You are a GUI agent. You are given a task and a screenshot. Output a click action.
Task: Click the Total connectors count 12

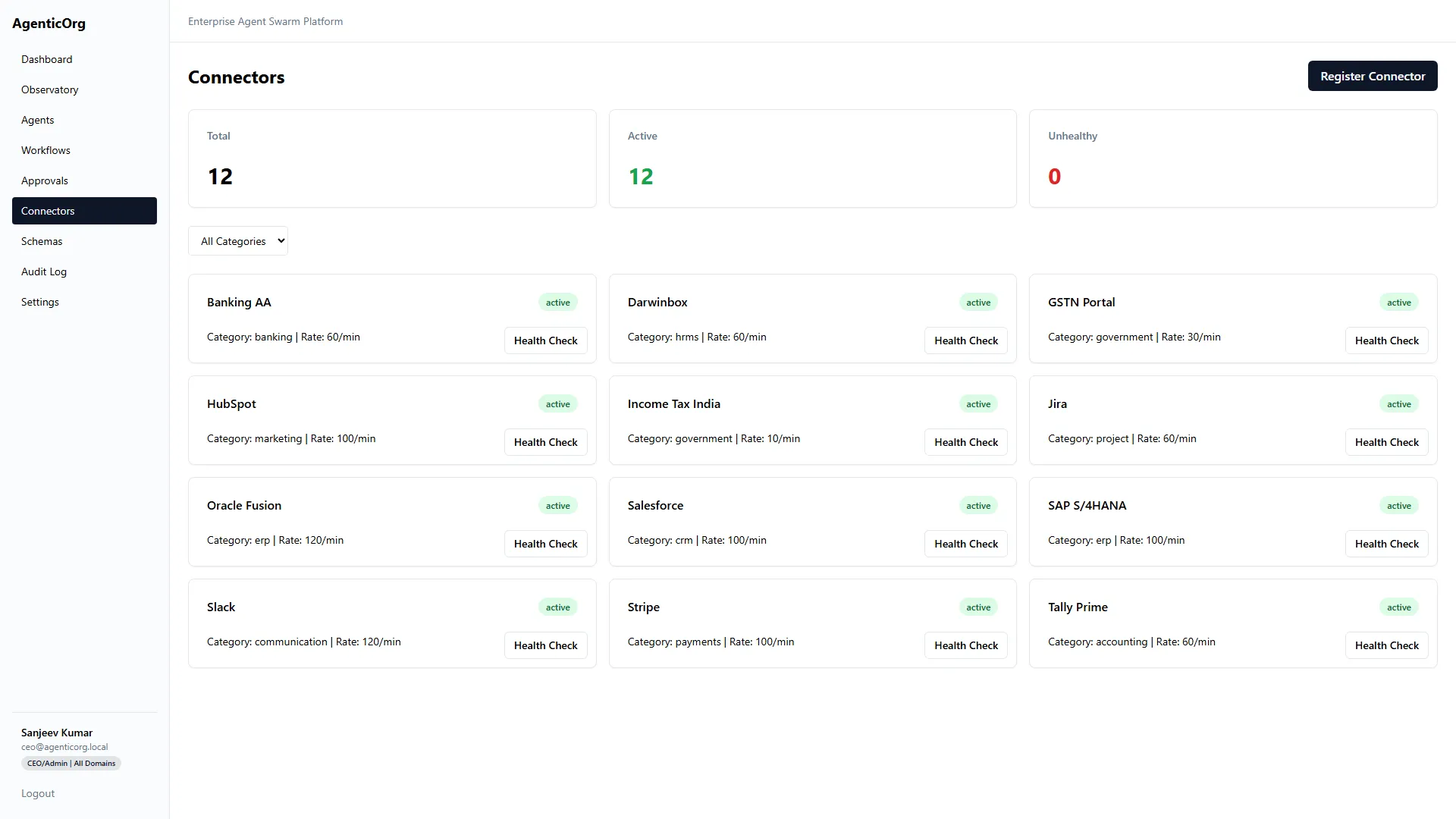tap(220, 177)
